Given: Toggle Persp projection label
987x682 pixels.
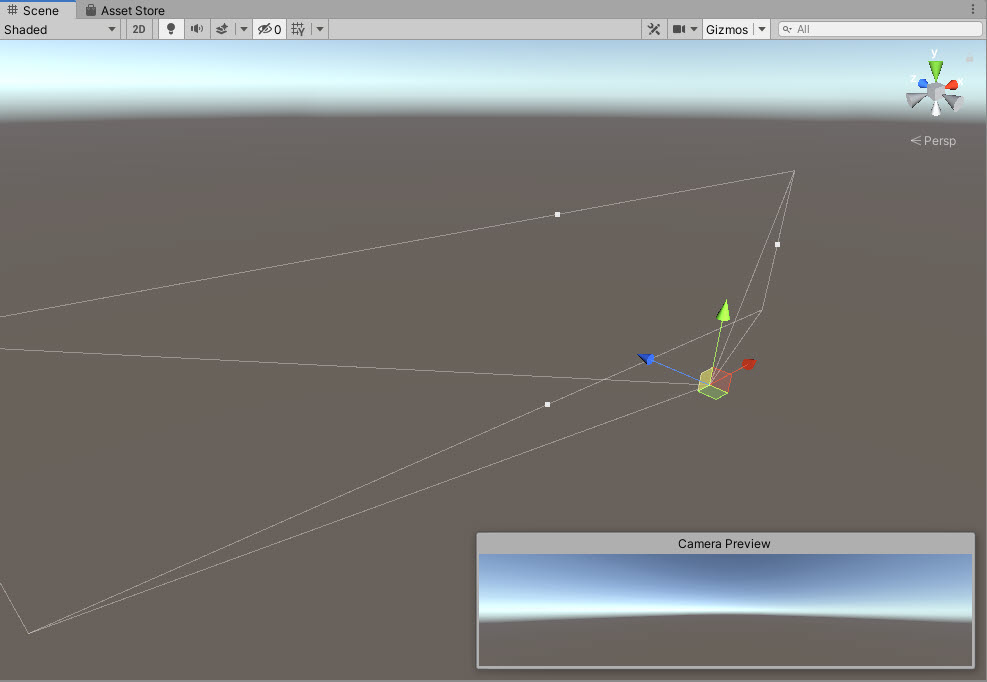Looking at the screenshot, I should (x=933, y=141).
